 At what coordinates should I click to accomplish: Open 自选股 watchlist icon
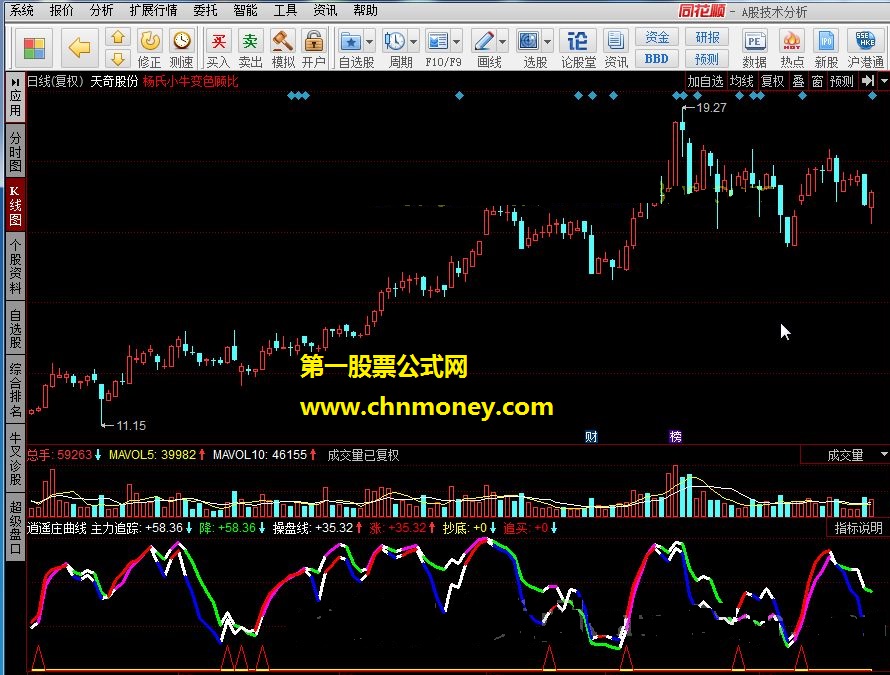coord(351,42)
